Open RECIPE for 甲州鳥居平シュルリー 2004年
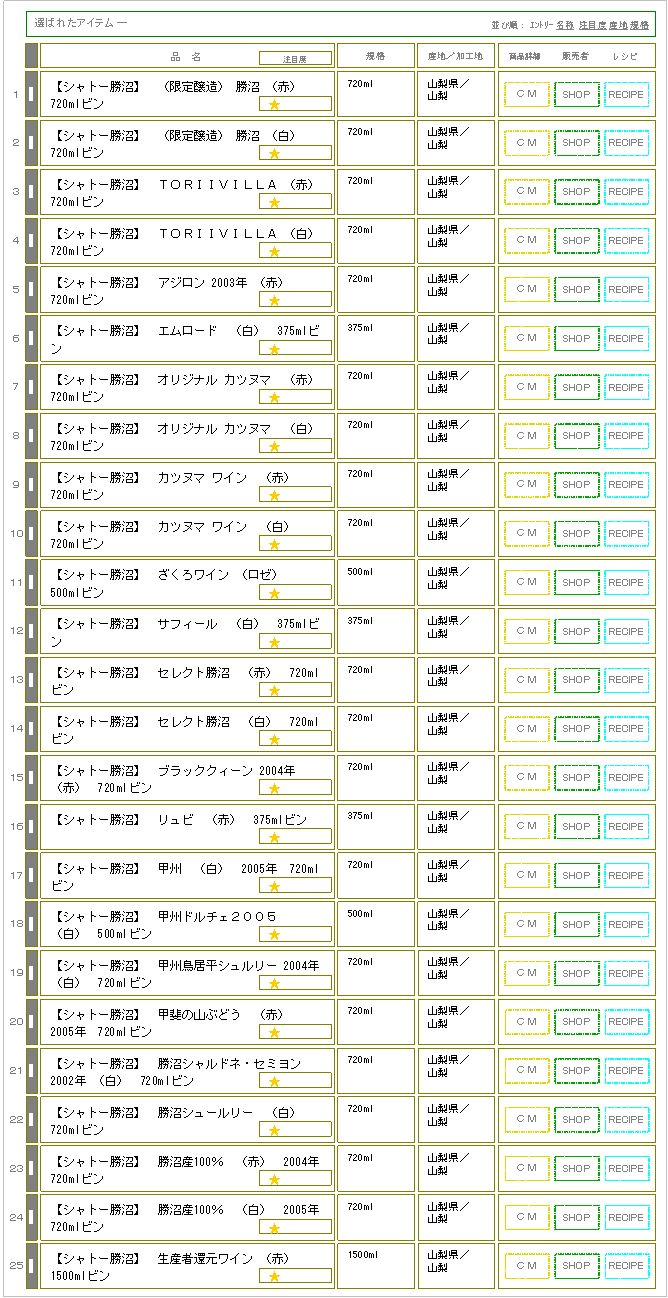Screen dimensions: 668x1298 point(627,973)
